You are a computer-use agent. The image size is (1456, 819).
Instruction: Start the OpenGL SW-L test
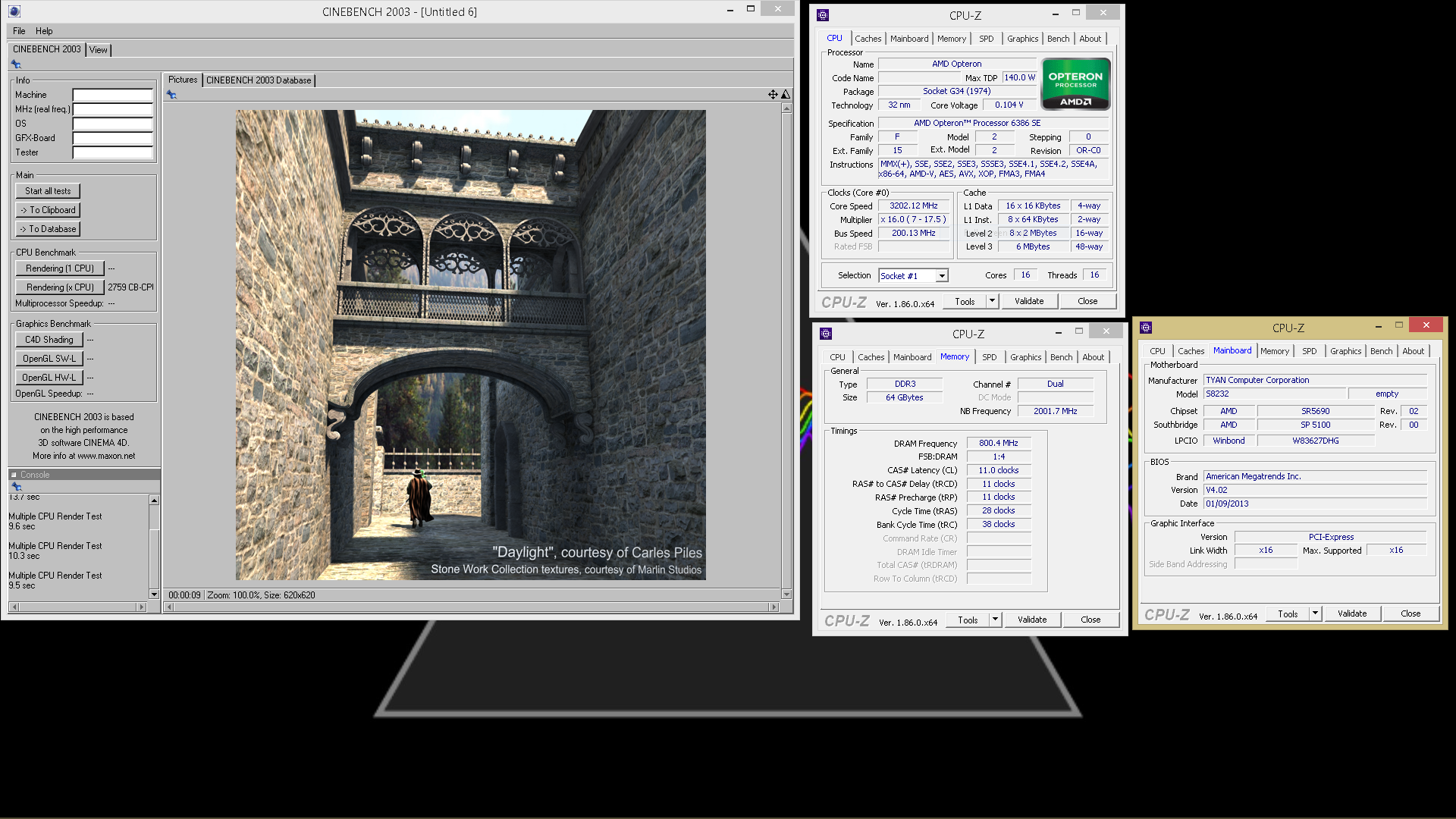[x=49, y=359]
